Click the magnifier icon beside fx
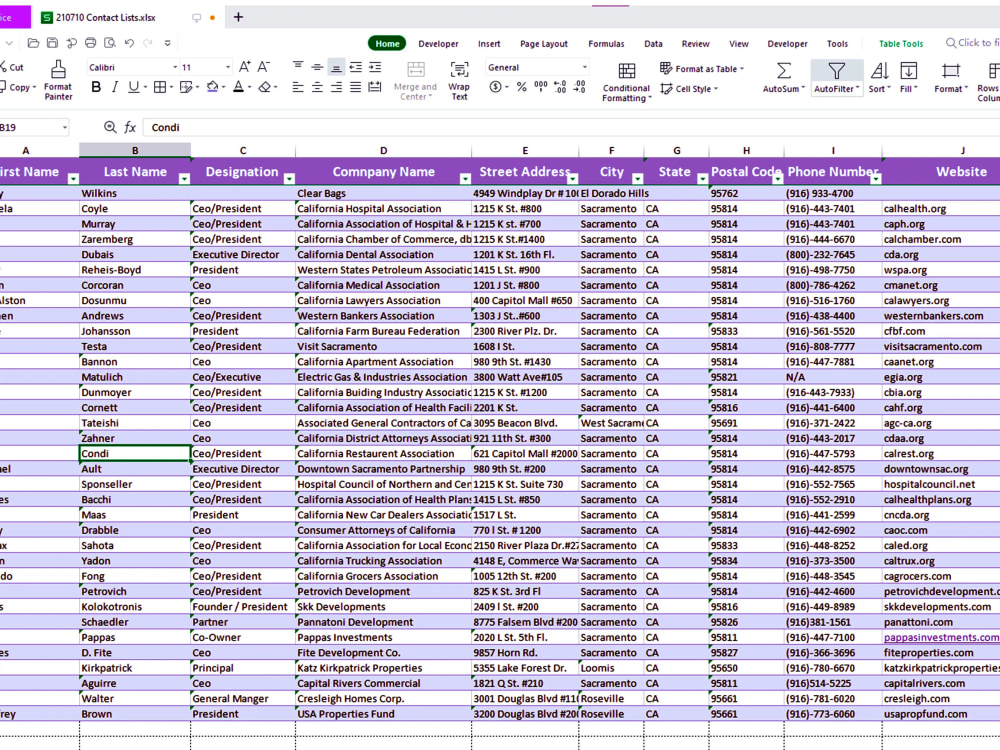1000x750 pixels. [x=110, y=127]
